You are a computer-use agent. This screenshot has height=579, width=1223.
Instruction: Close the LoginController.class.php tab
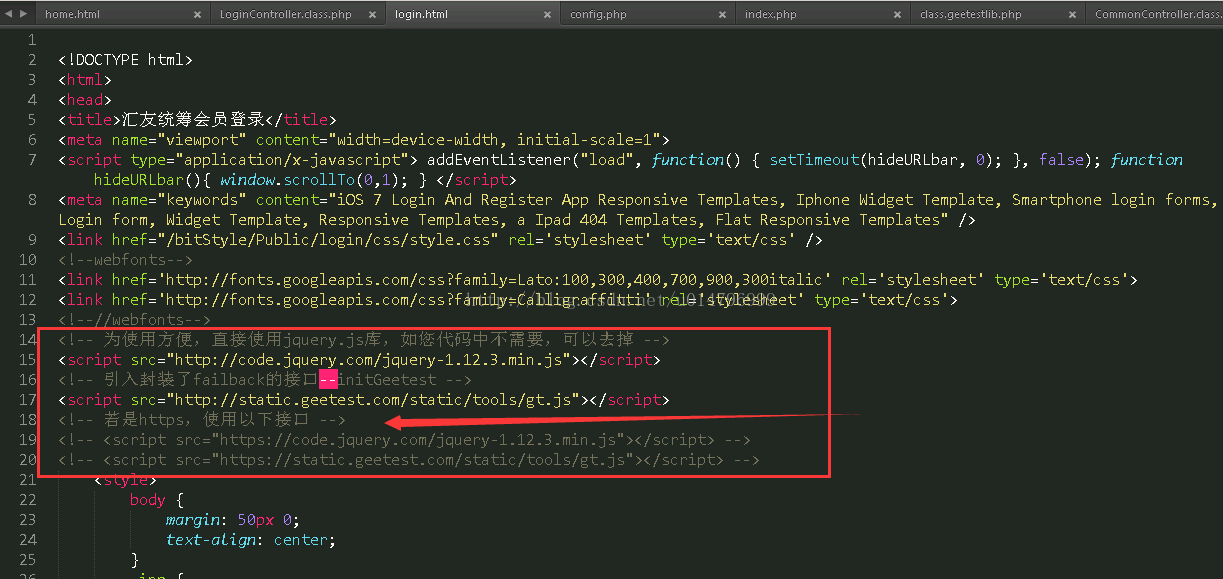click(x=372, y=14)
